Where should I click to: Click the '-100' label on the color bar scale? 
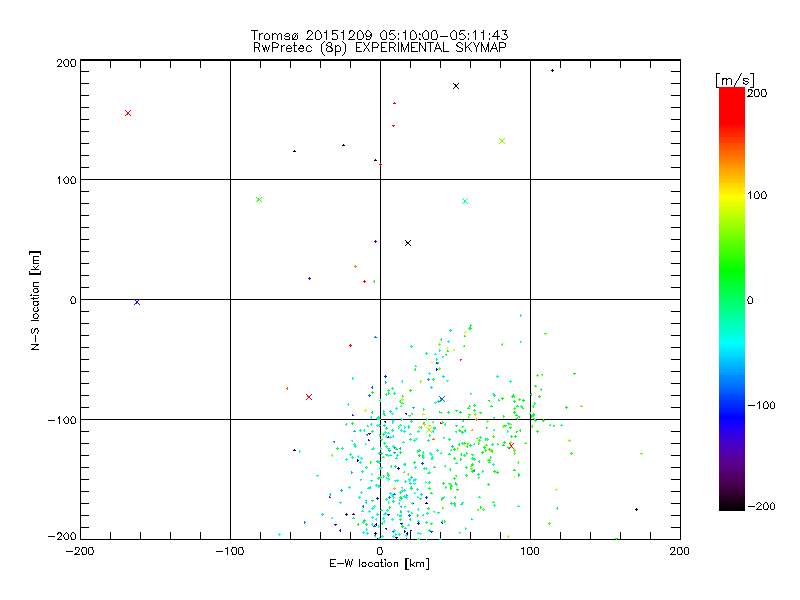[761, 405]
